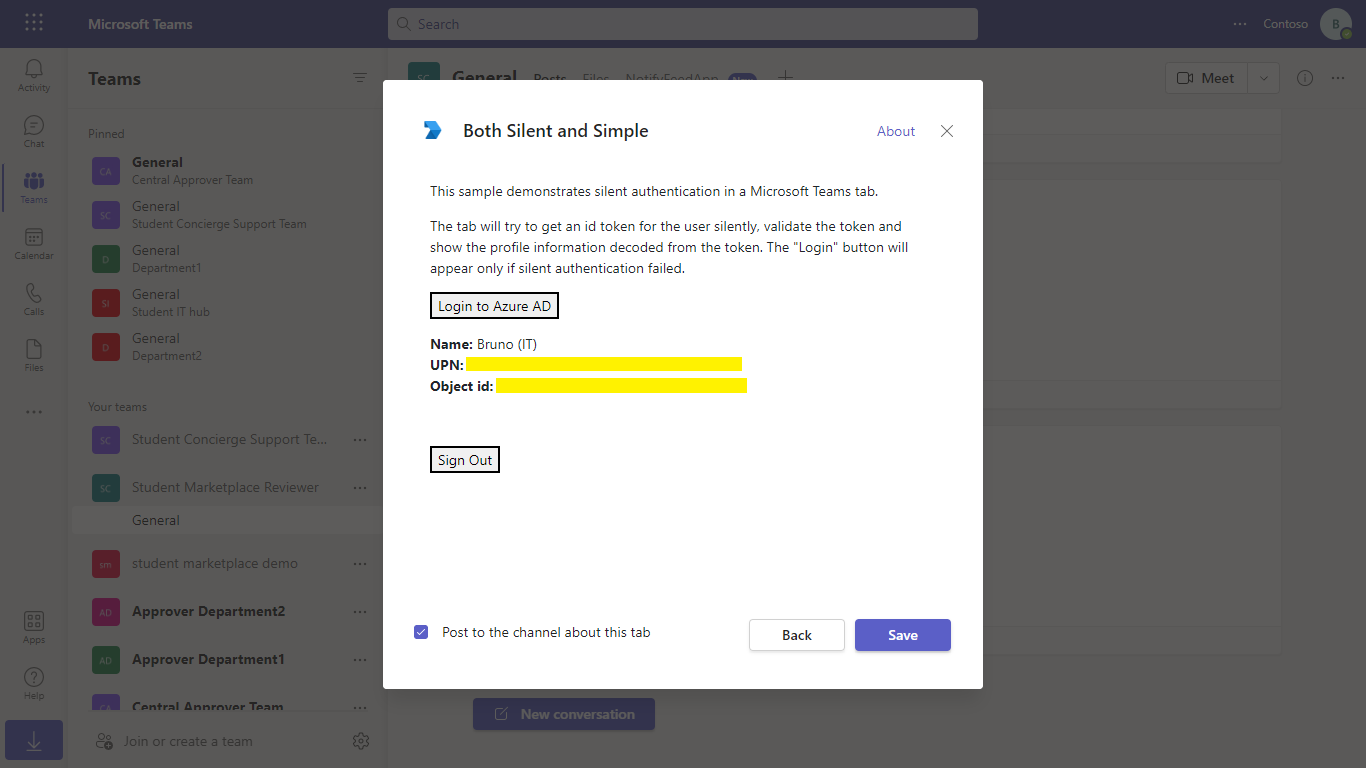The height and width of the screenshot is (768, 1366).
Task: Click the New conversation button
Action: coord(564,714)
